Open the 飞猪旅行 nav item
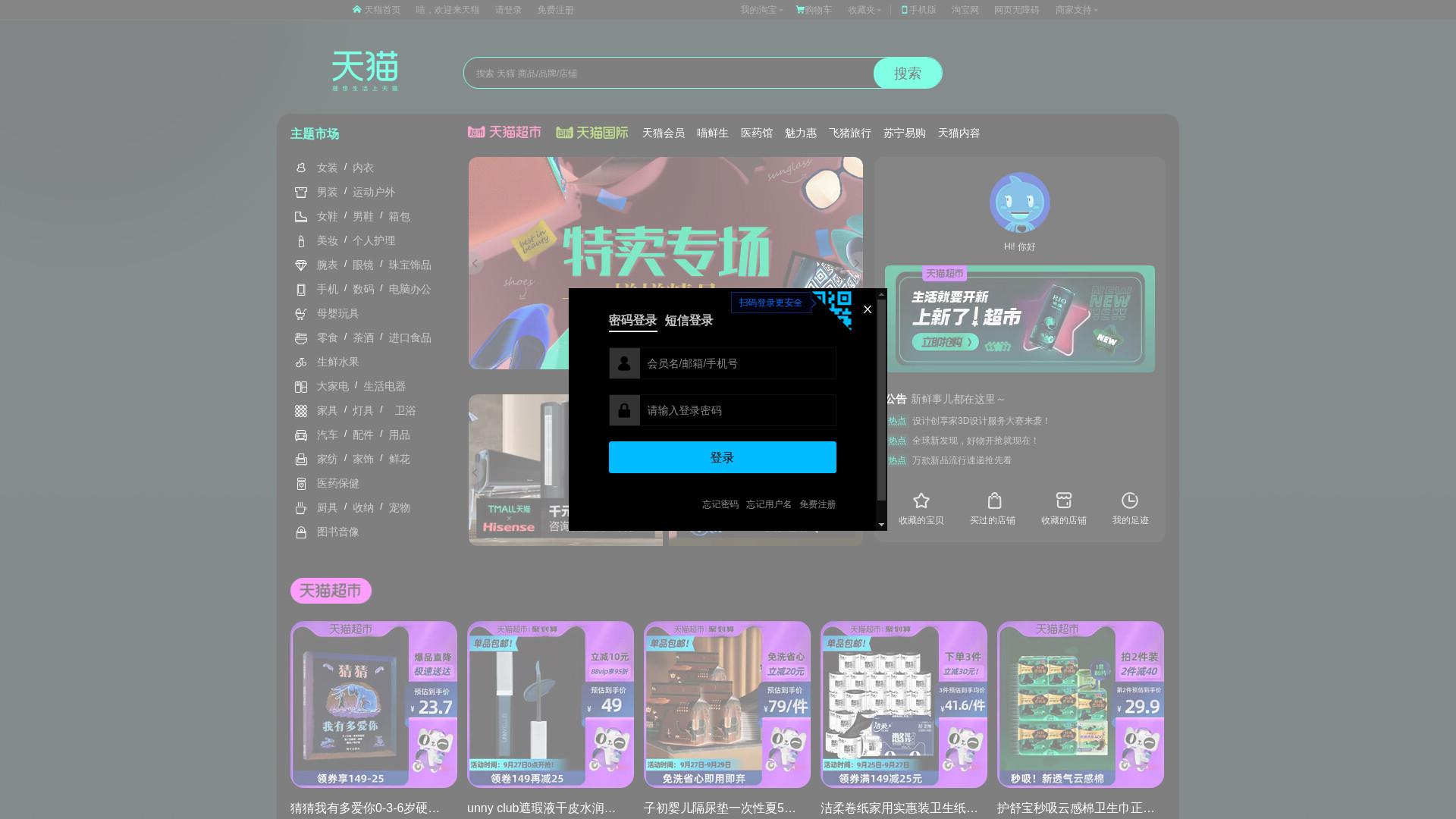Viewport: 1456px width, 819px height. click(x=850, y=133)
